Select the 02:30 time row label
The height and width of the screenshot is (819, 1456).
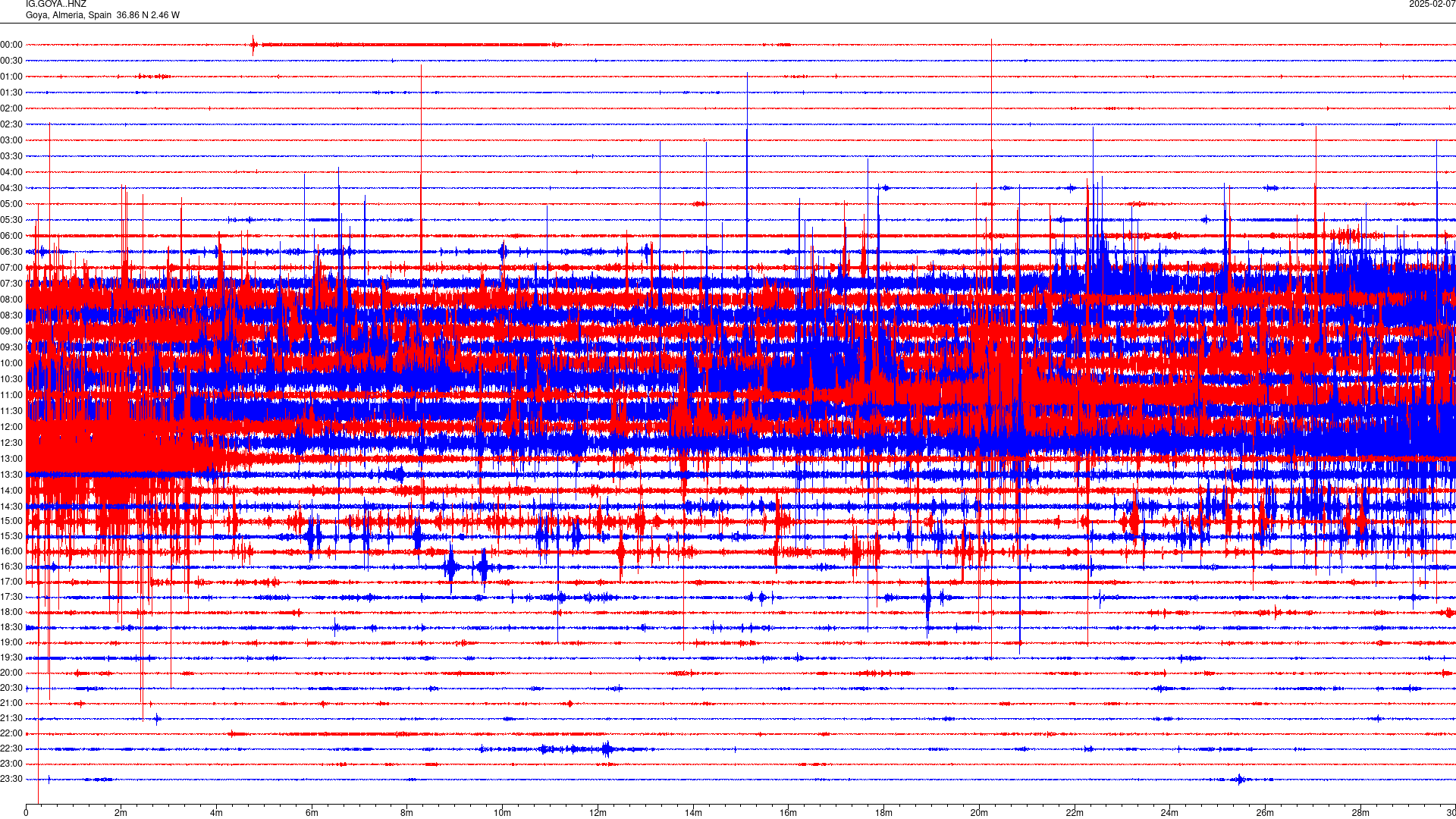[x=11, y=124]
